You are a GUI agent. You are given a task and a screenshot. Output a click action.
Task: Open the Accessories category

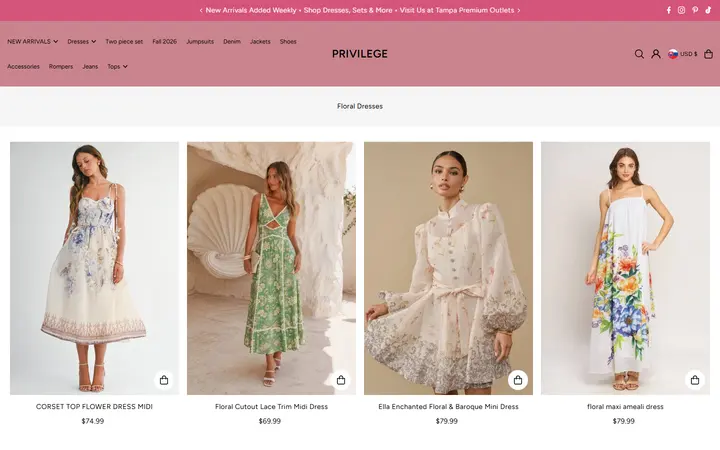click(x=23, y=67)
